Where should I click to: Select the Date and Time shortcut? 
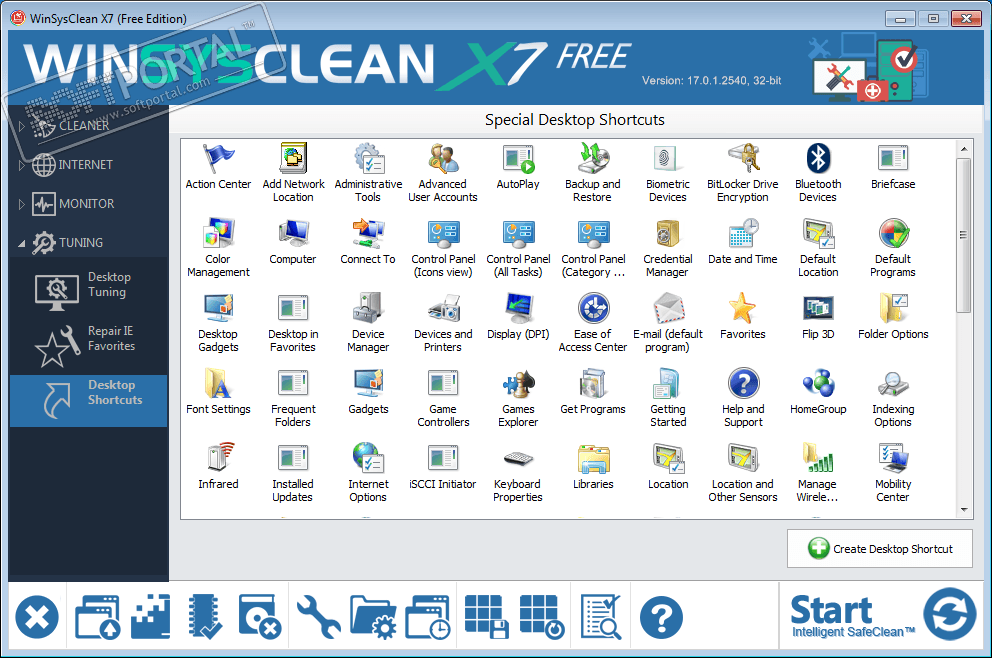click(743, 241)
